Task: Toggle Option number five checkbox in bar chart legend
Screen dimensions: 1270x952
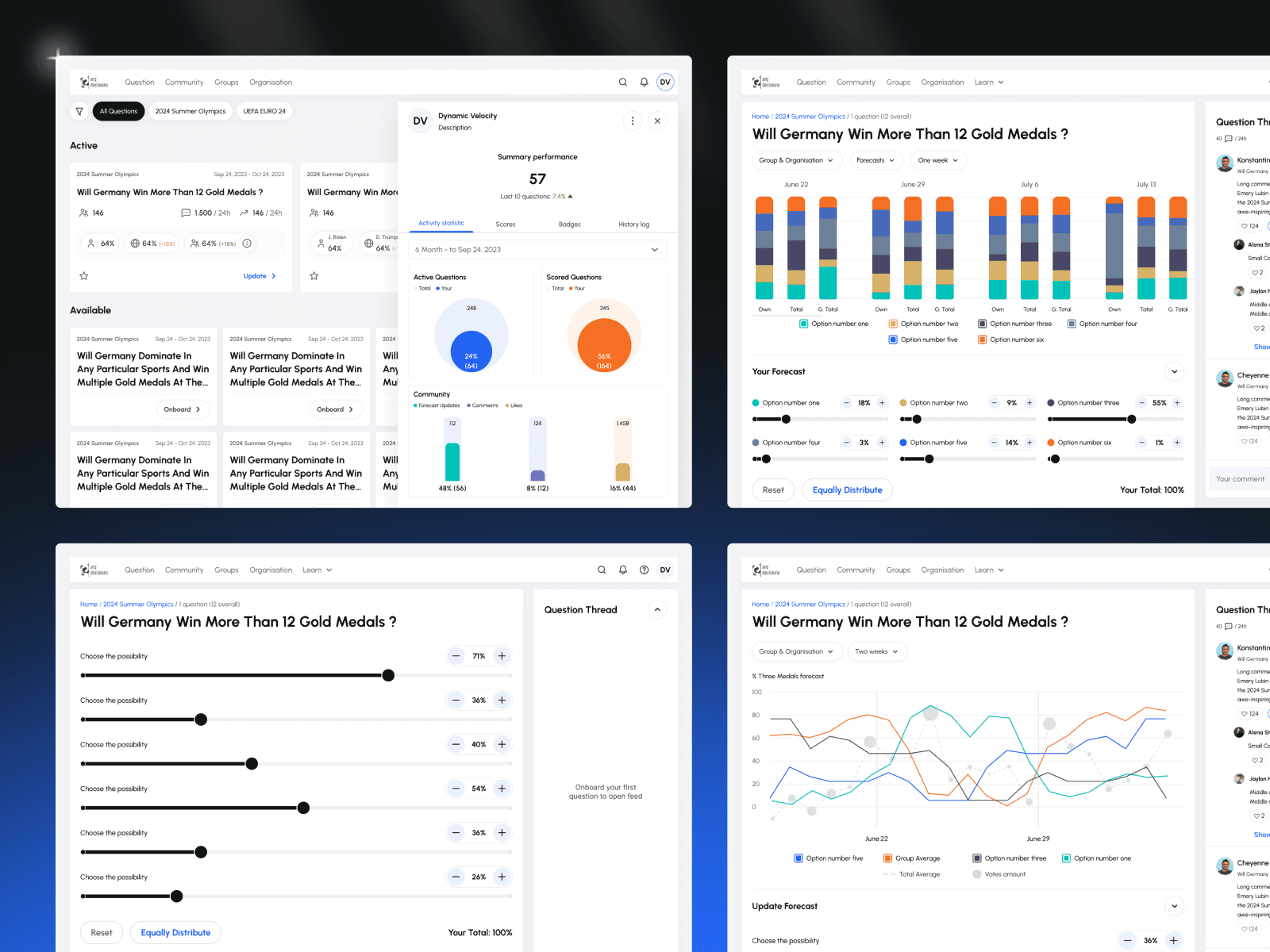Action: coord(893,340)
